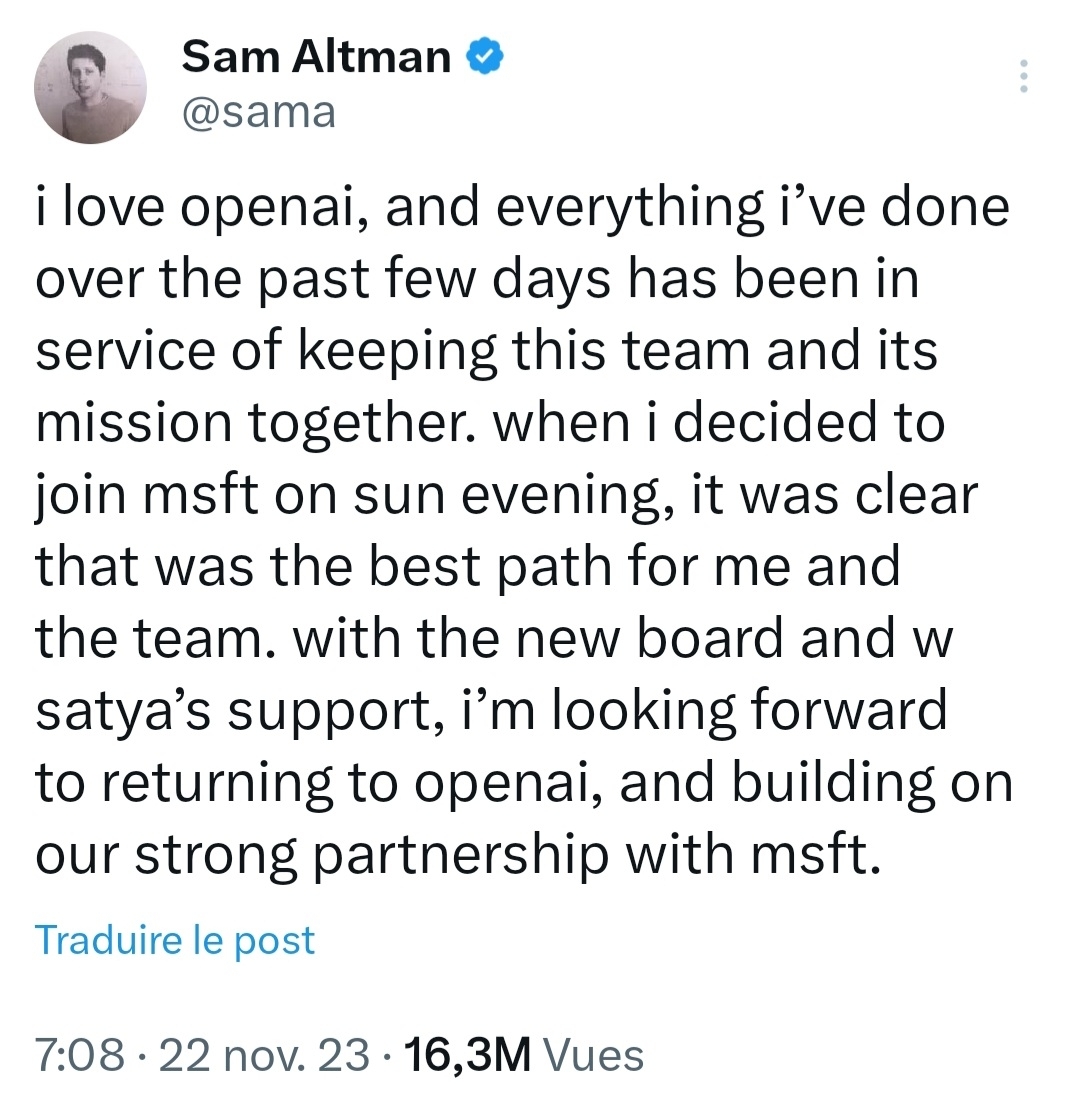The height and width of the screenshot is (1115, 1080).
Task: Open the @sama handle link
Action: [258, 114]
